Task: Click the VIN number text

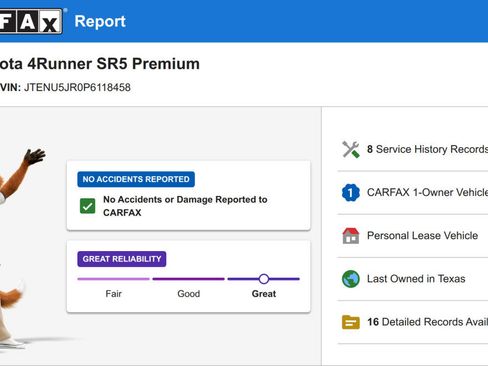Action: pos(77,87)
